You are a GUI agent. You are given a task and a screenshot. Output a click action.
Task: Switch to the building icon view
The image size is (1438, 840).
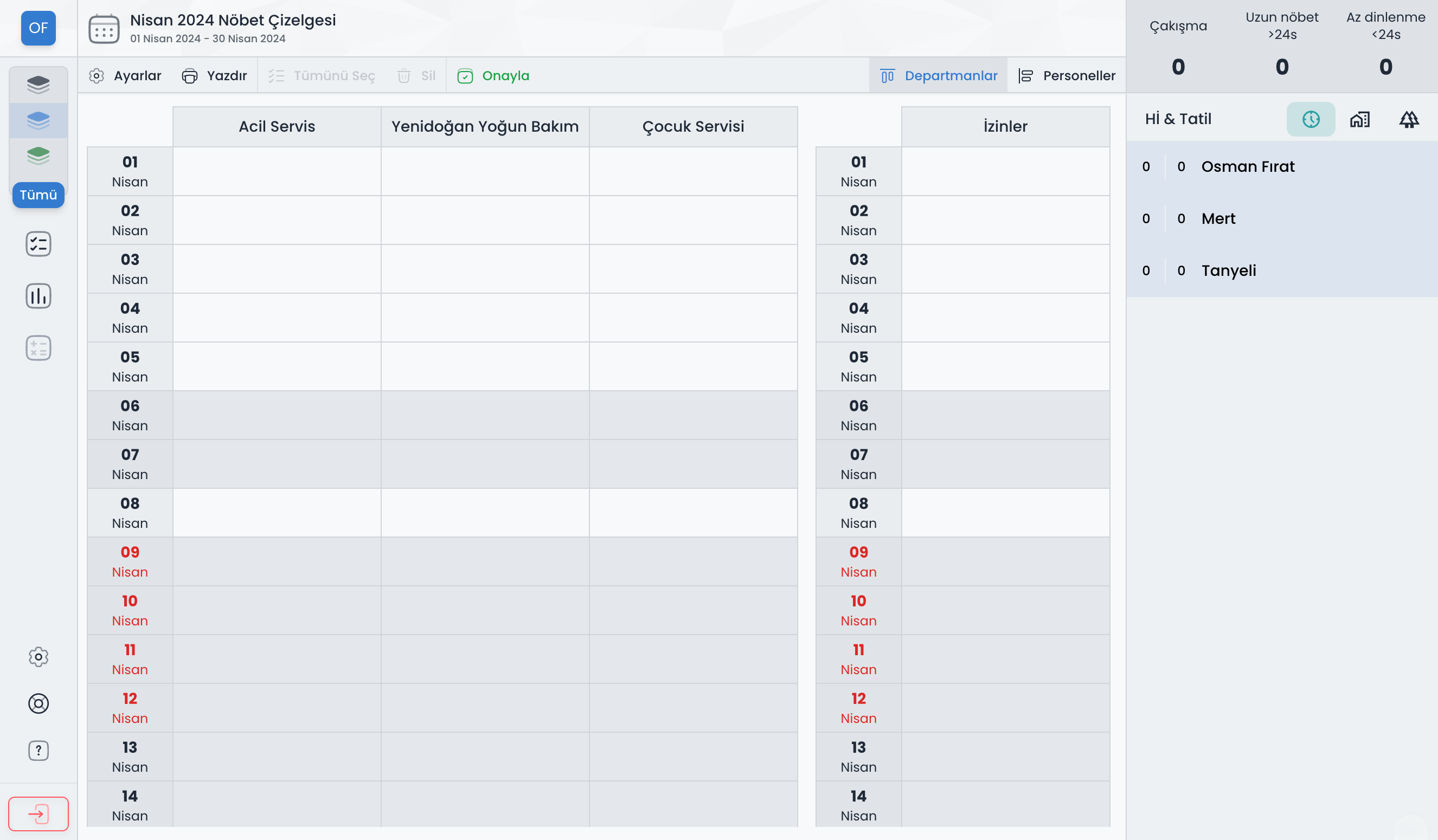1359,119
